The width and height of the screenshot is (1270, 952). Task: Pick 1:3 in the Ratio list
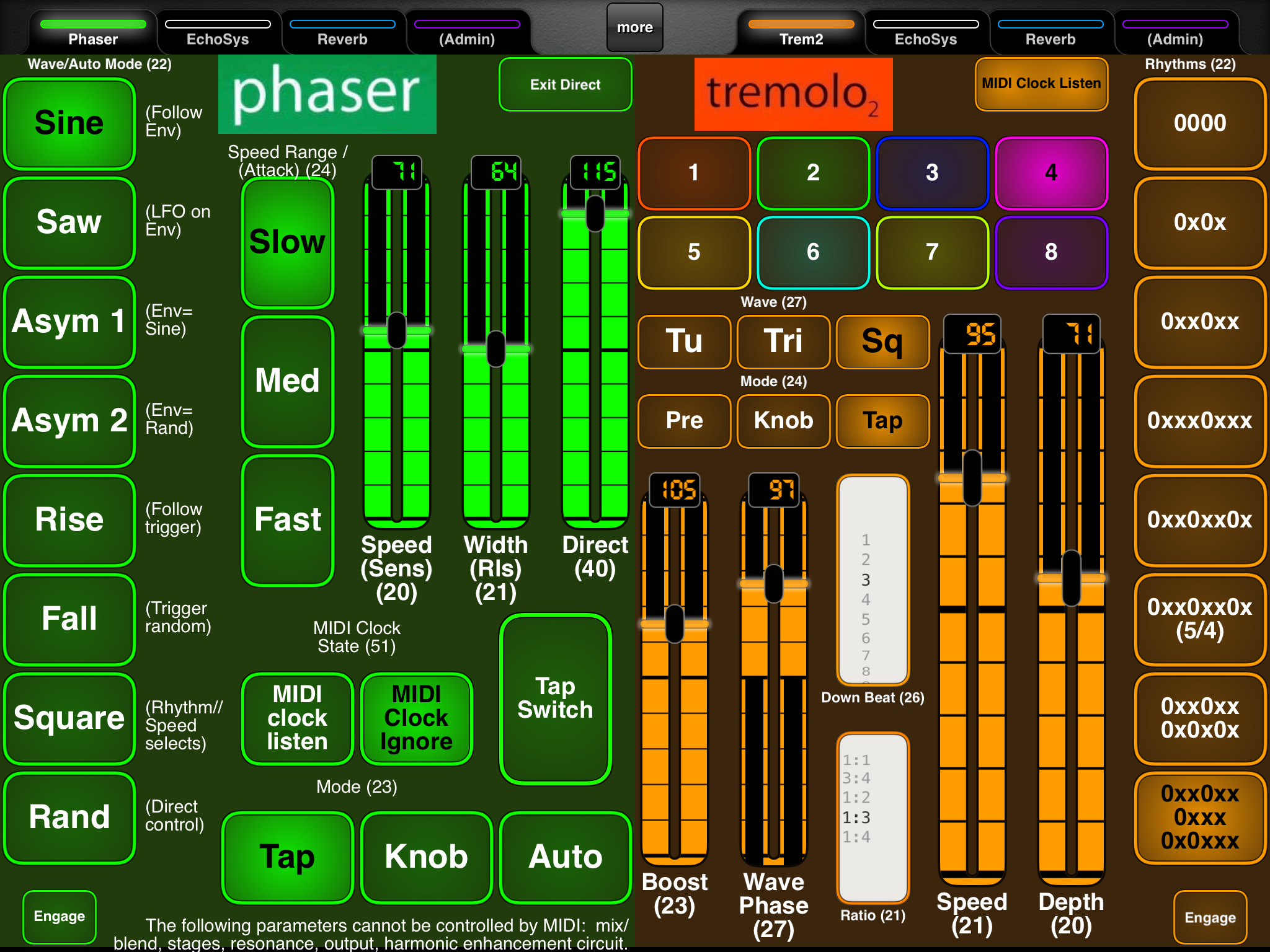856,818
